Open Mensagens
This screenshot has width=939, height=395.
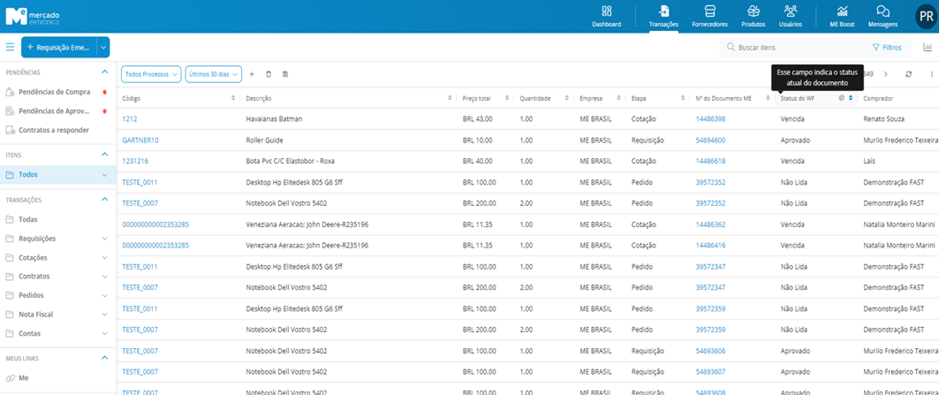(883, 16)
